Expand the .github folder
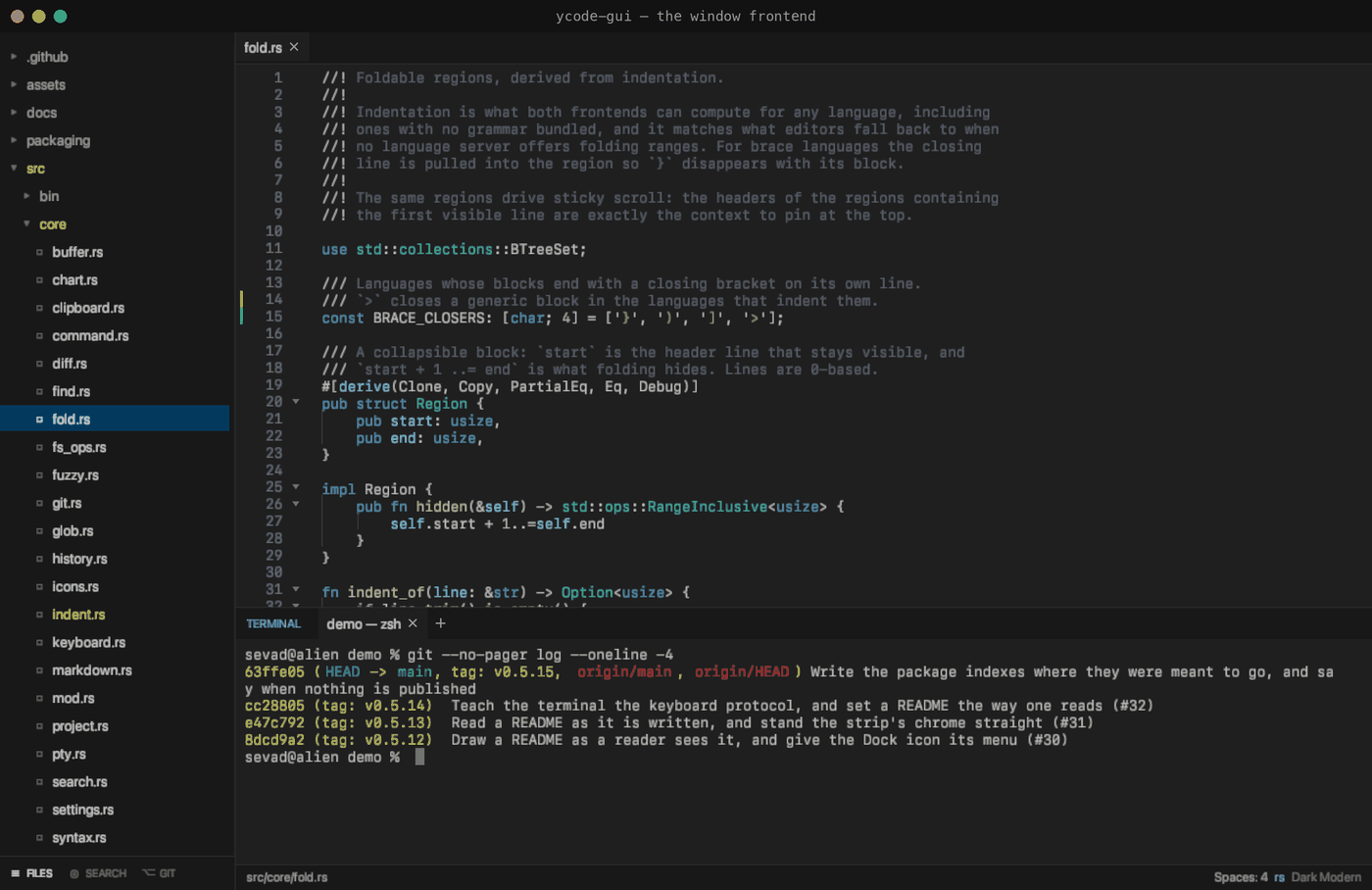1372x890 pixels. click(14, 57)
